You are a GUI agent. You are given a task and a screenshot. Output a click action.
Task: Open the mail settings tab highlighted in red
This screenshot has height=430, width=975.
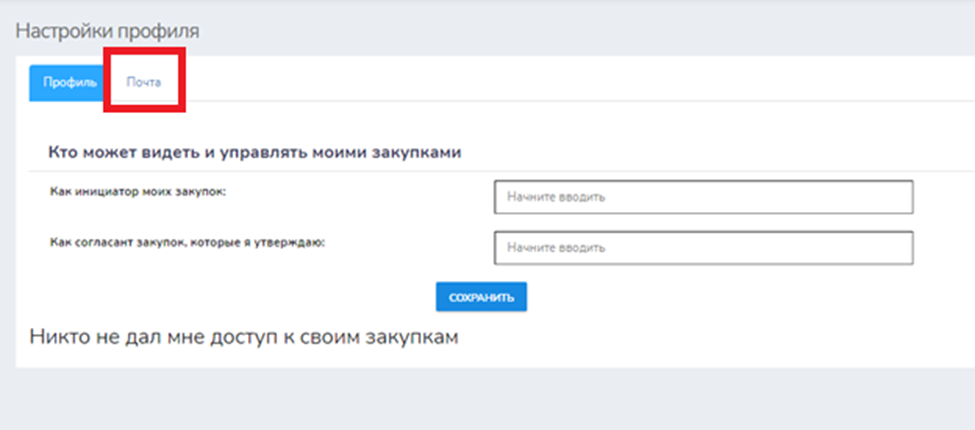[x=143, y=82]
